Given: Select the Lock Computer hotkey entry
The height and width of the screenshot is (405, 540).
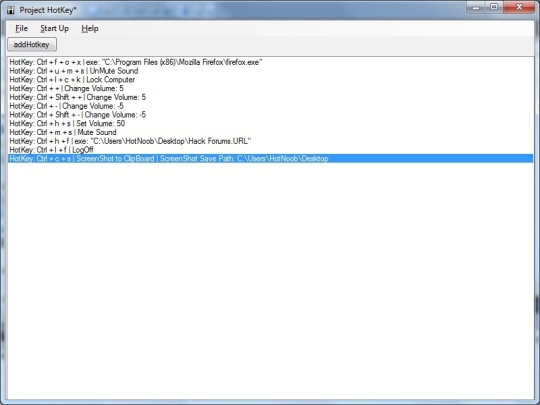Looking at the screenshot, I should click(270, 80).
